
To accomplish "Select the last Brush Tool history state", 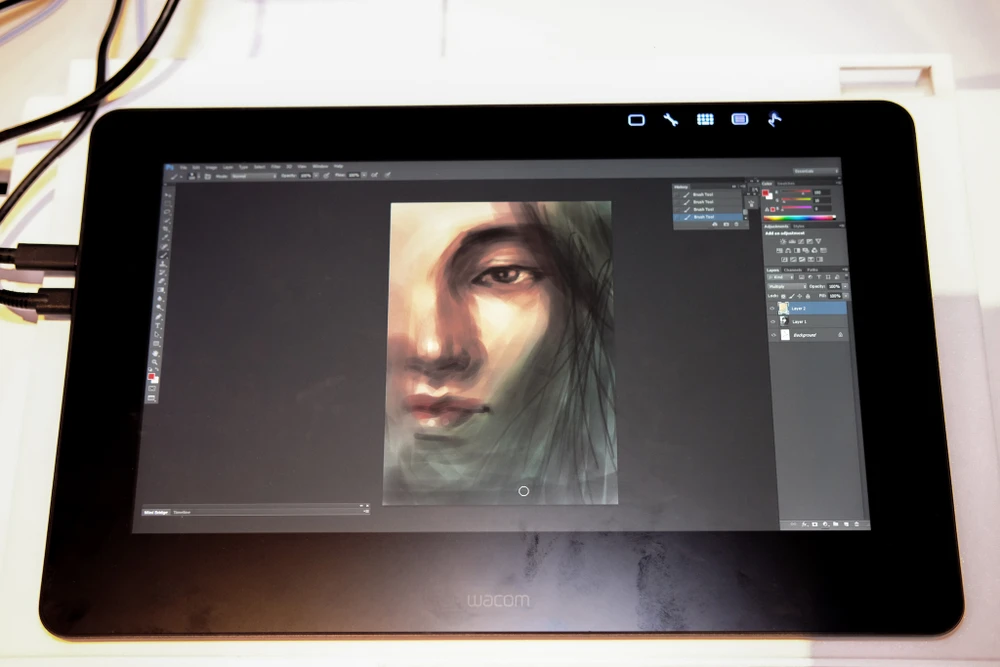I will point(704,216).
